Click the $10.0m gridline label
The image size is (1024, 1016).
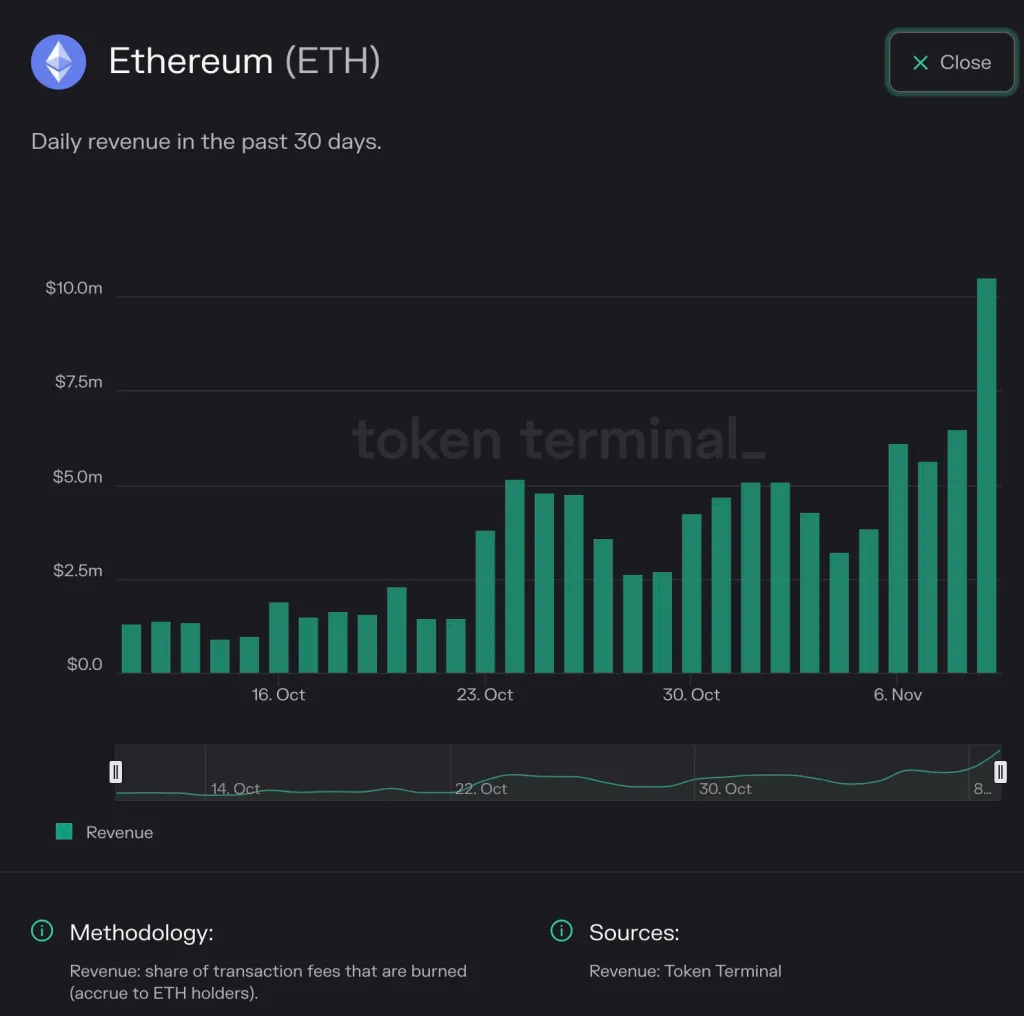(75, 288)
